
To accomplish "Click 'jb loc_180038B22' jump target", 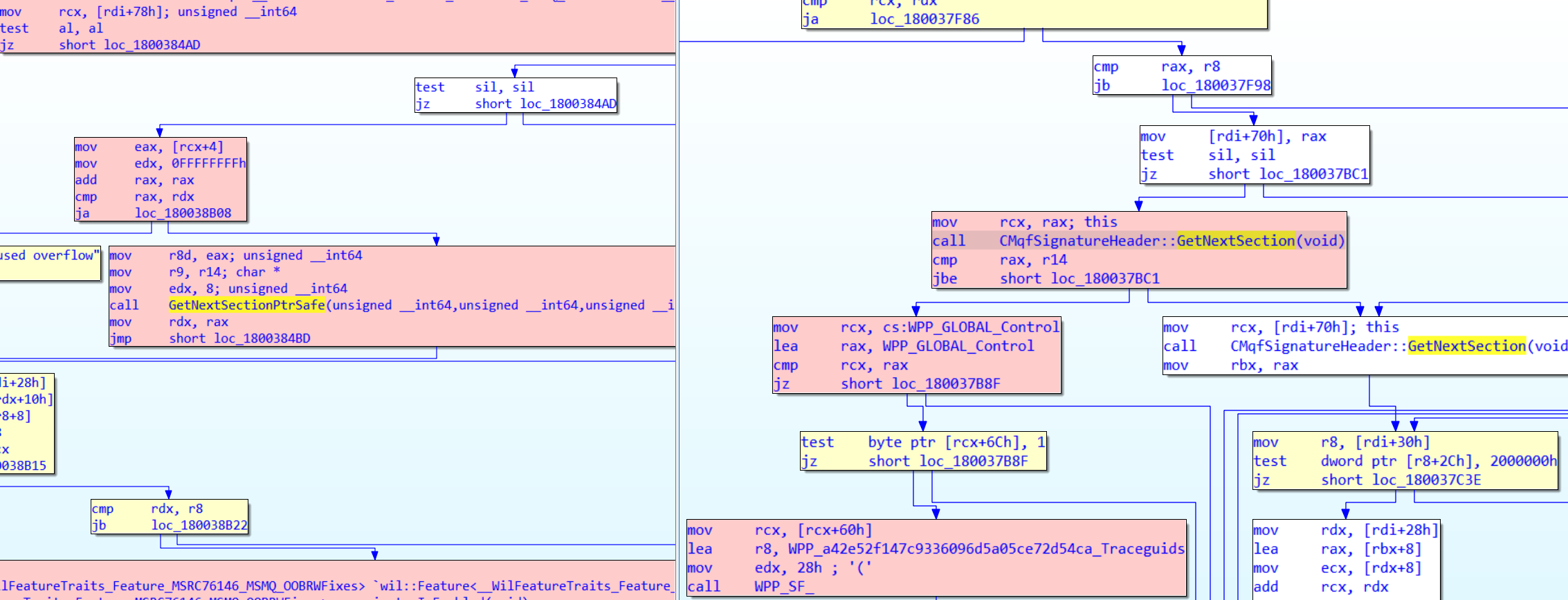I will [199, 525].
